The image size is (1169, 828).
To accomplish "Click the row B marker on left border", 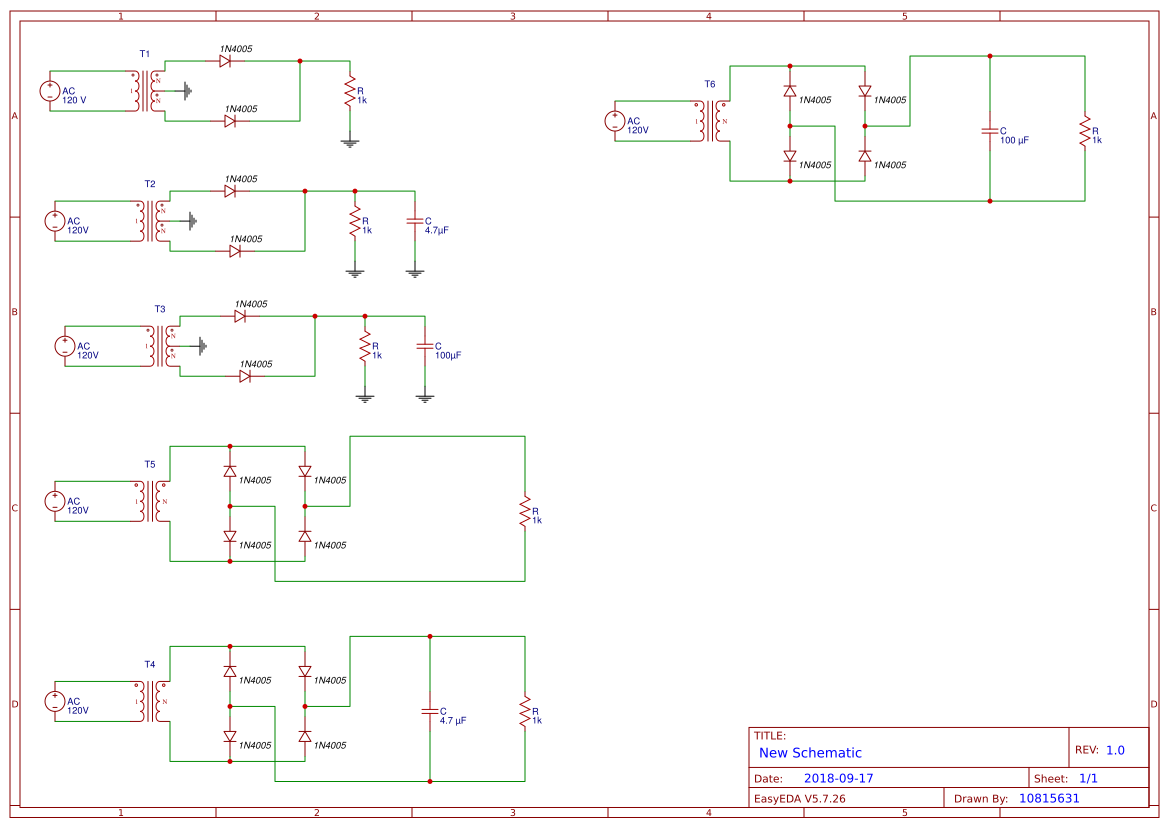I will [14, 311].
